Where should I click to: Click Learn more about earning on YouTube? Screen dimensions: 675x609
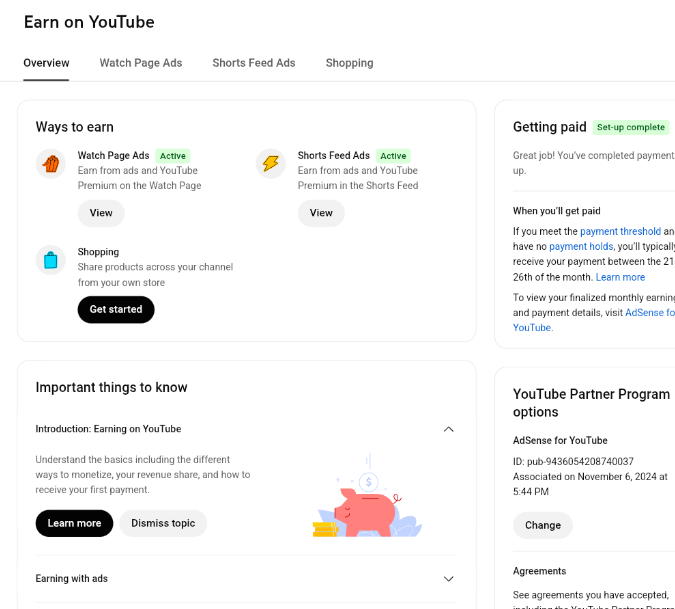tap(74, 523)
